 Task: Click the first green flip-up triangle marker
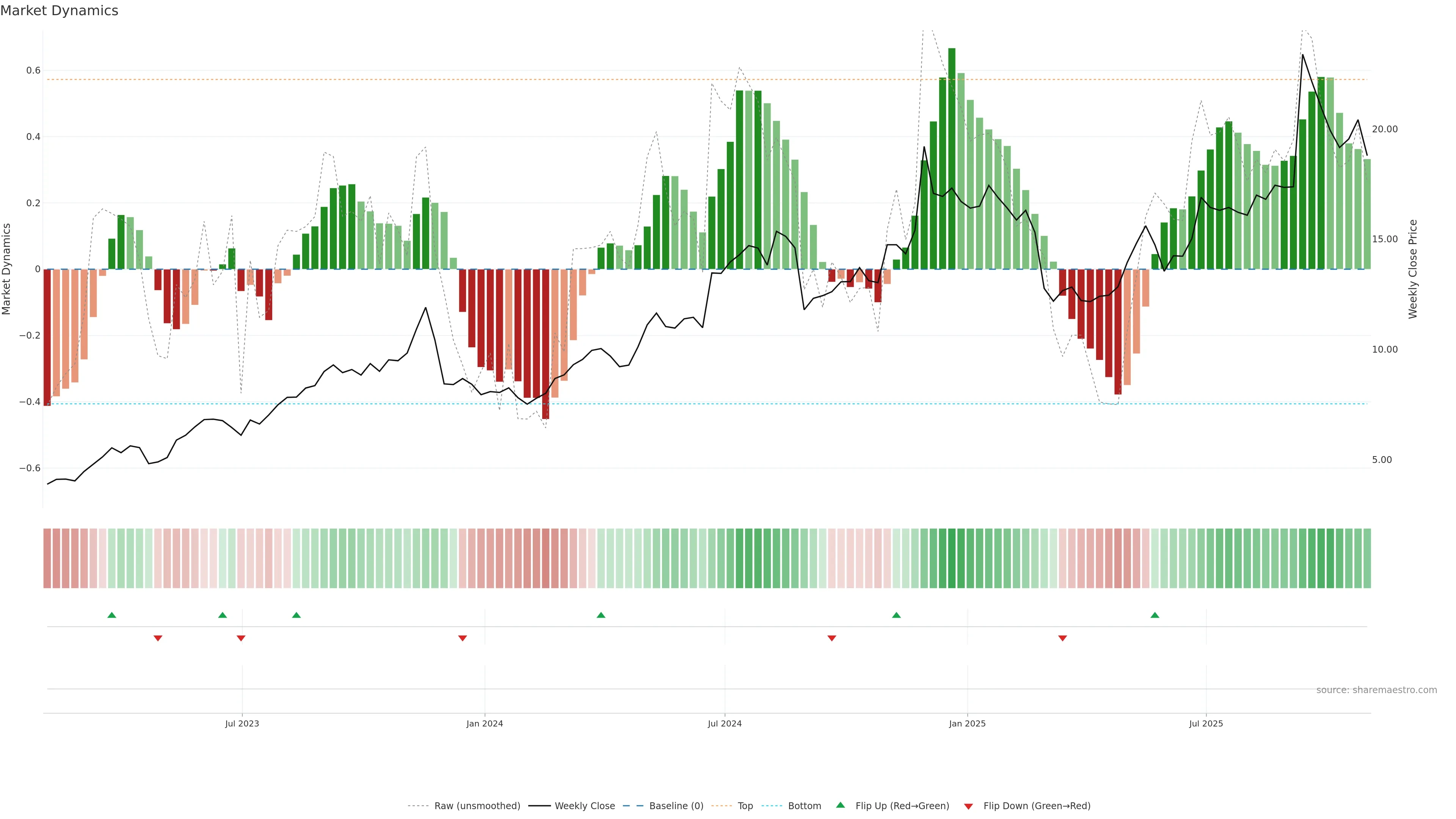[x=111, y=615]
